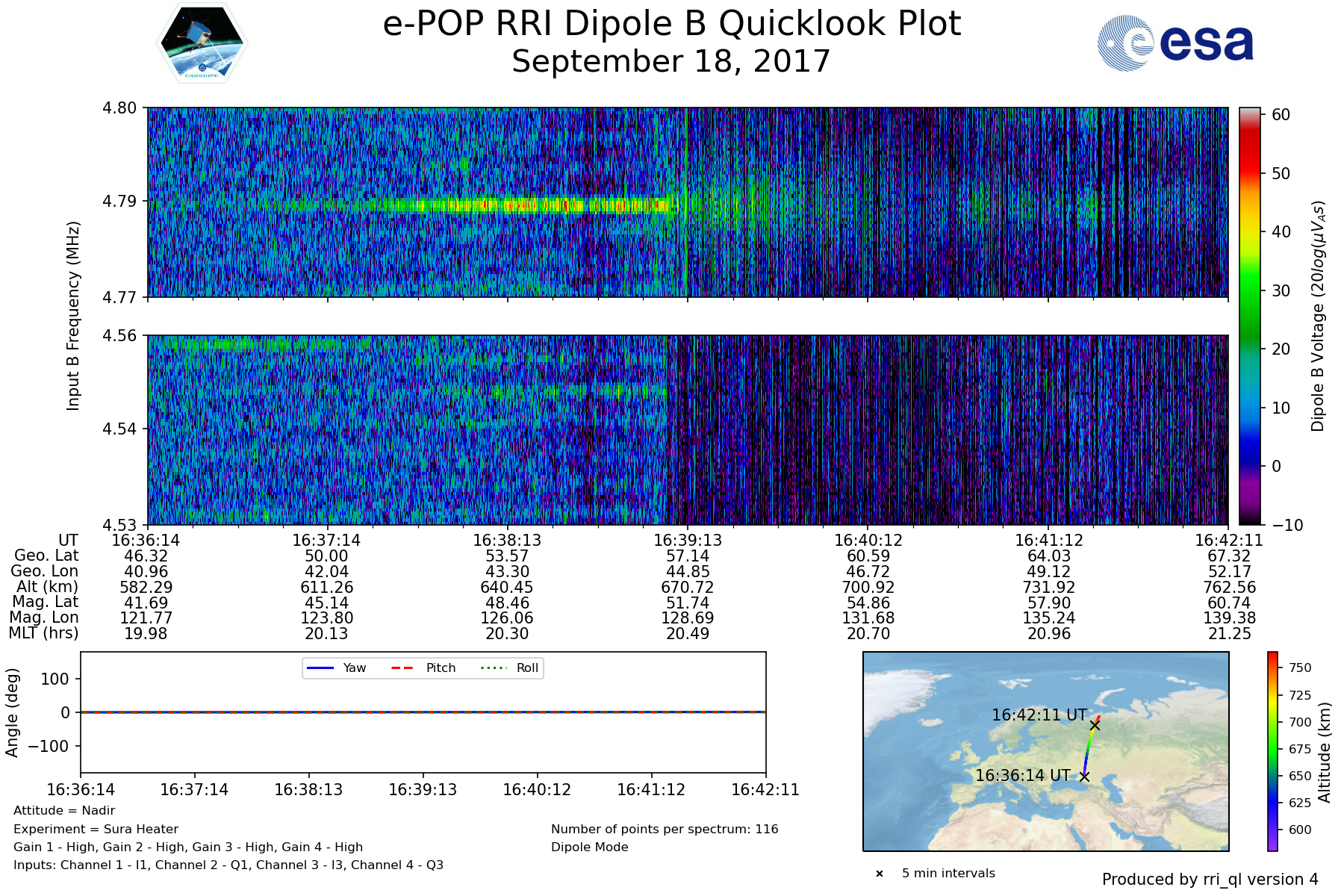Click the ESA logo
The height and width of the screenshot is (896, 1344).
point(1175,43)
